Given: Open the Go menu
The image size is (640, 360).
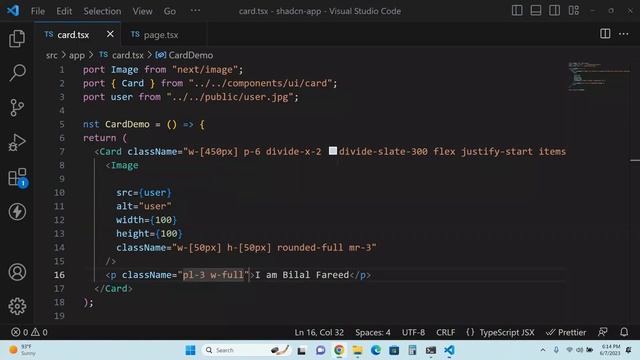Looking at the screenshot, I should coord(169,11).
